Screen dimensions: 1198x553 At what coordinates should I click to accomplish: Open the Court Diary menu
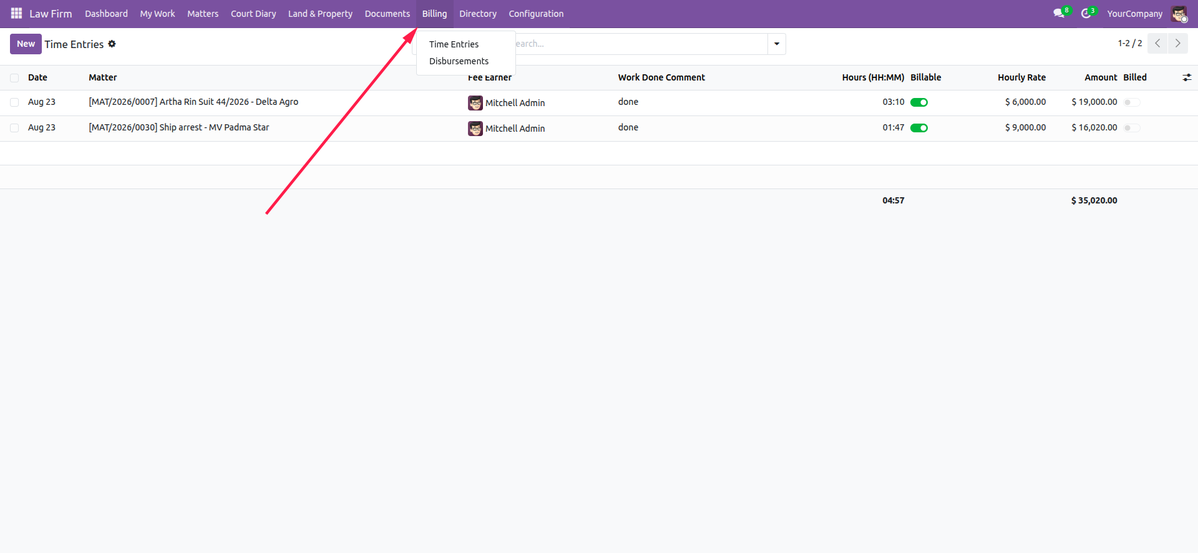click(254, 14)
